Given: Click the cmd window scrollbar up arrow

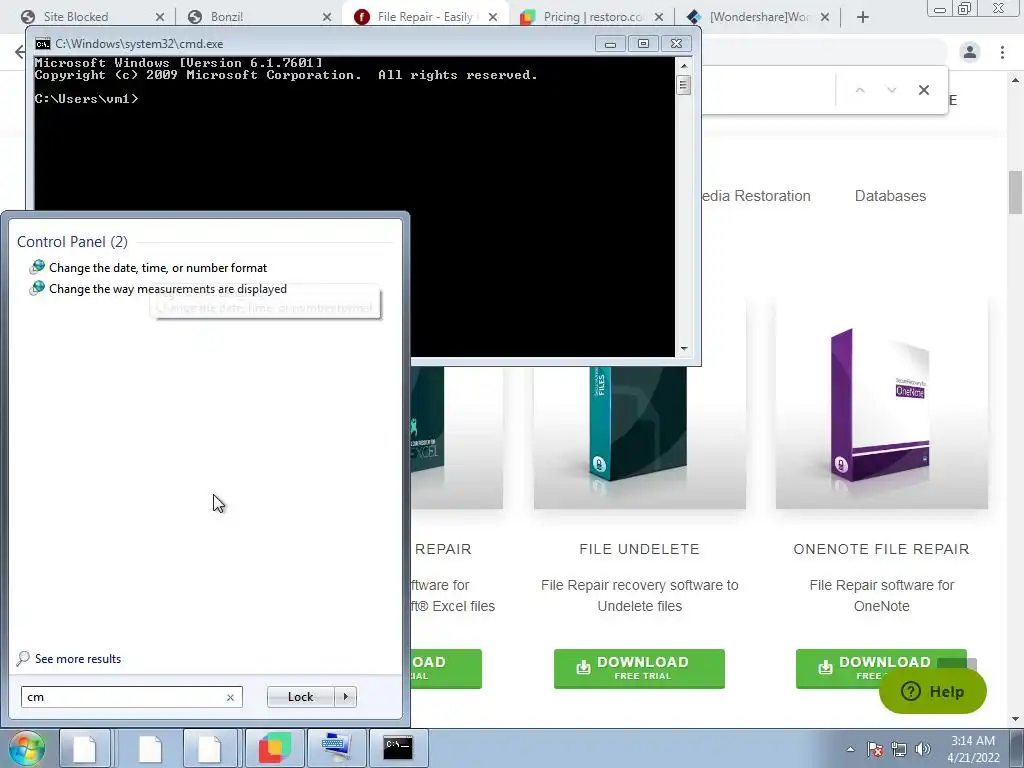Looking at the screenshot, I should pos(684,65).
